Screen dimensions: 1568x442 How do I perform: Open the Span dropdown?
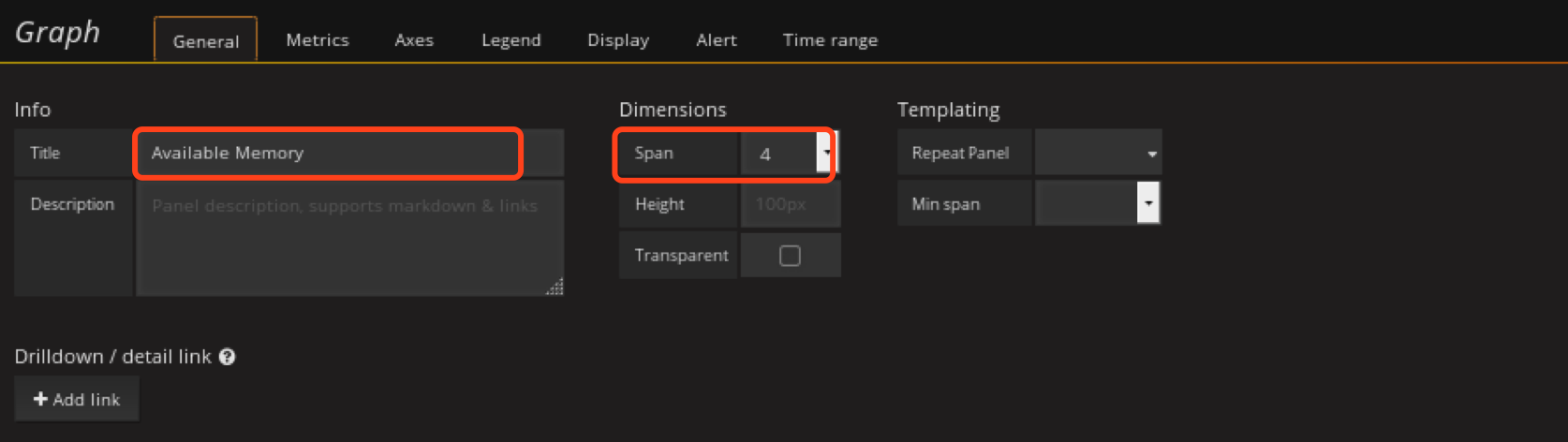[825, 153]
